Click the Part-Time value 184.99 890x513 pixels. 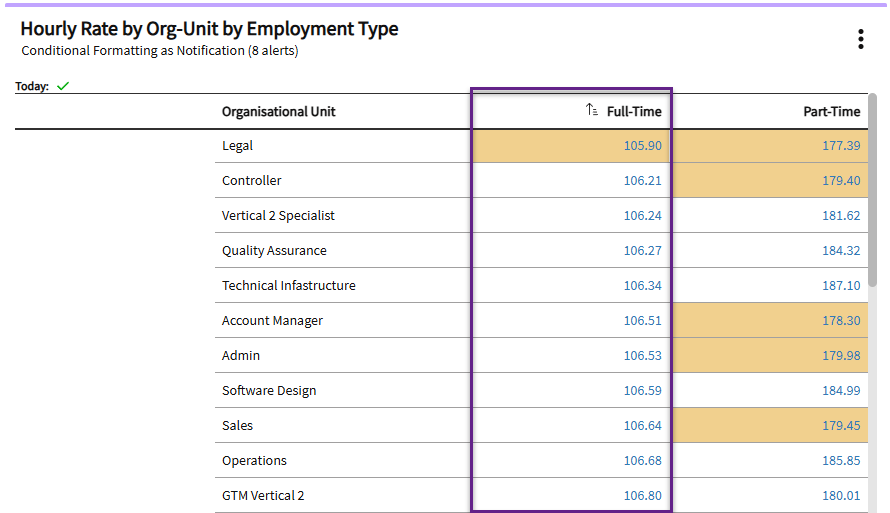(x=841, y=391)
